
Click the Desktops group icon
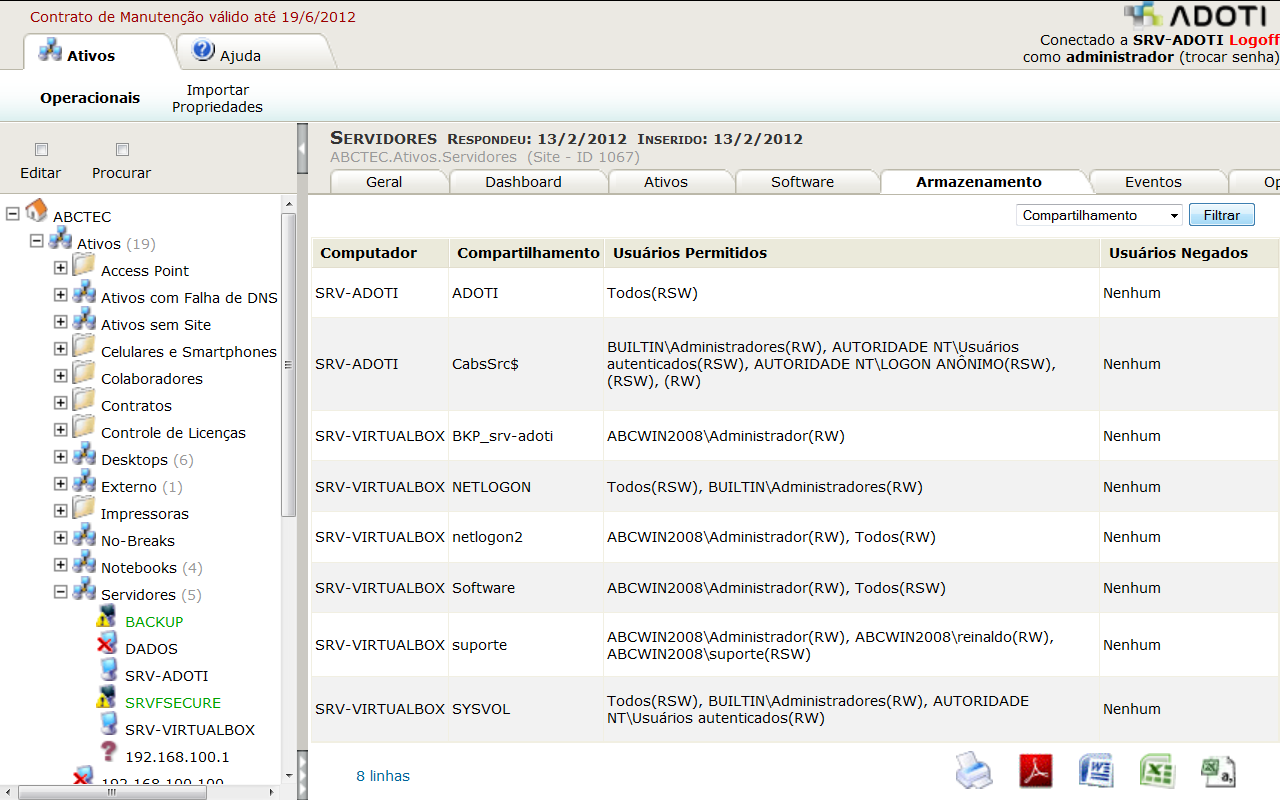(x=85, y=456)
